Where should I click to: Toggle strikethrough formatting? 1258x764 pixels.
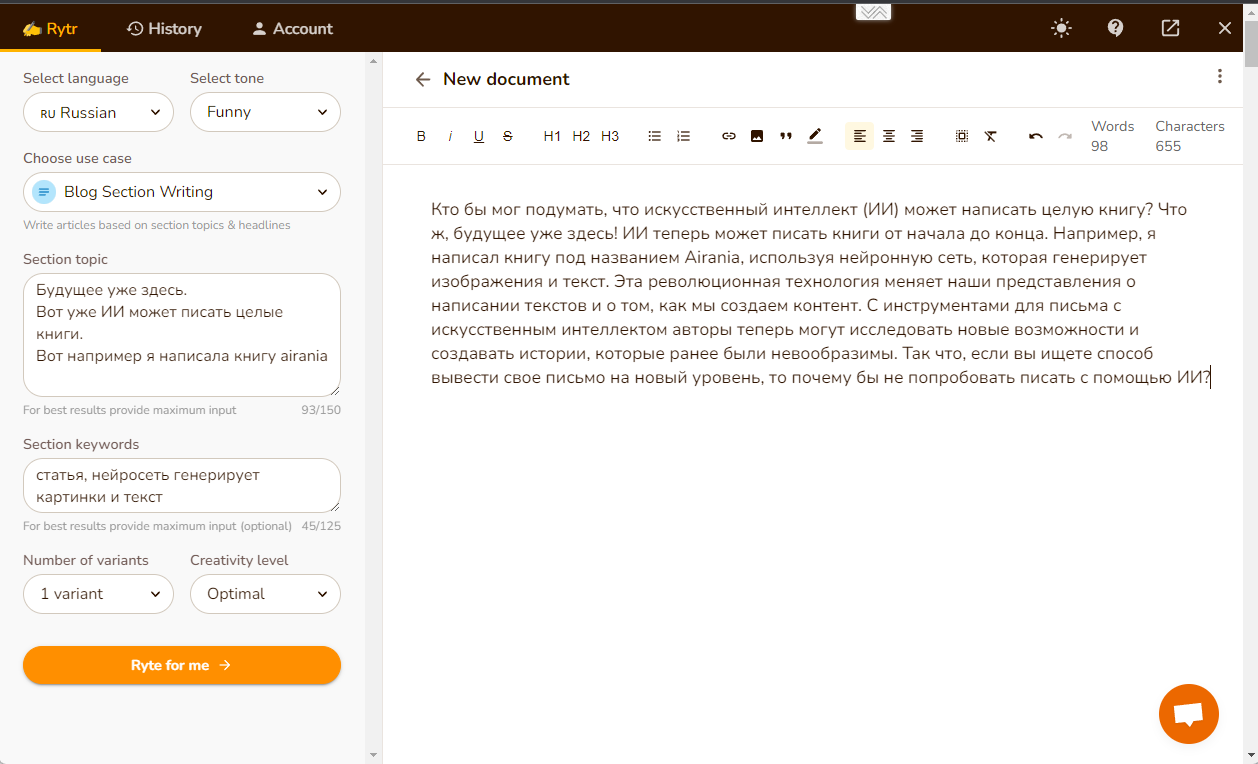508,136
